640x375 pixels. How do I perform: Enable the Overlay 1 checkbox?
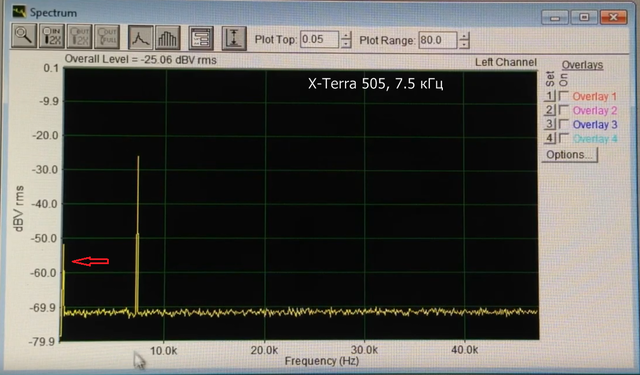564,96
